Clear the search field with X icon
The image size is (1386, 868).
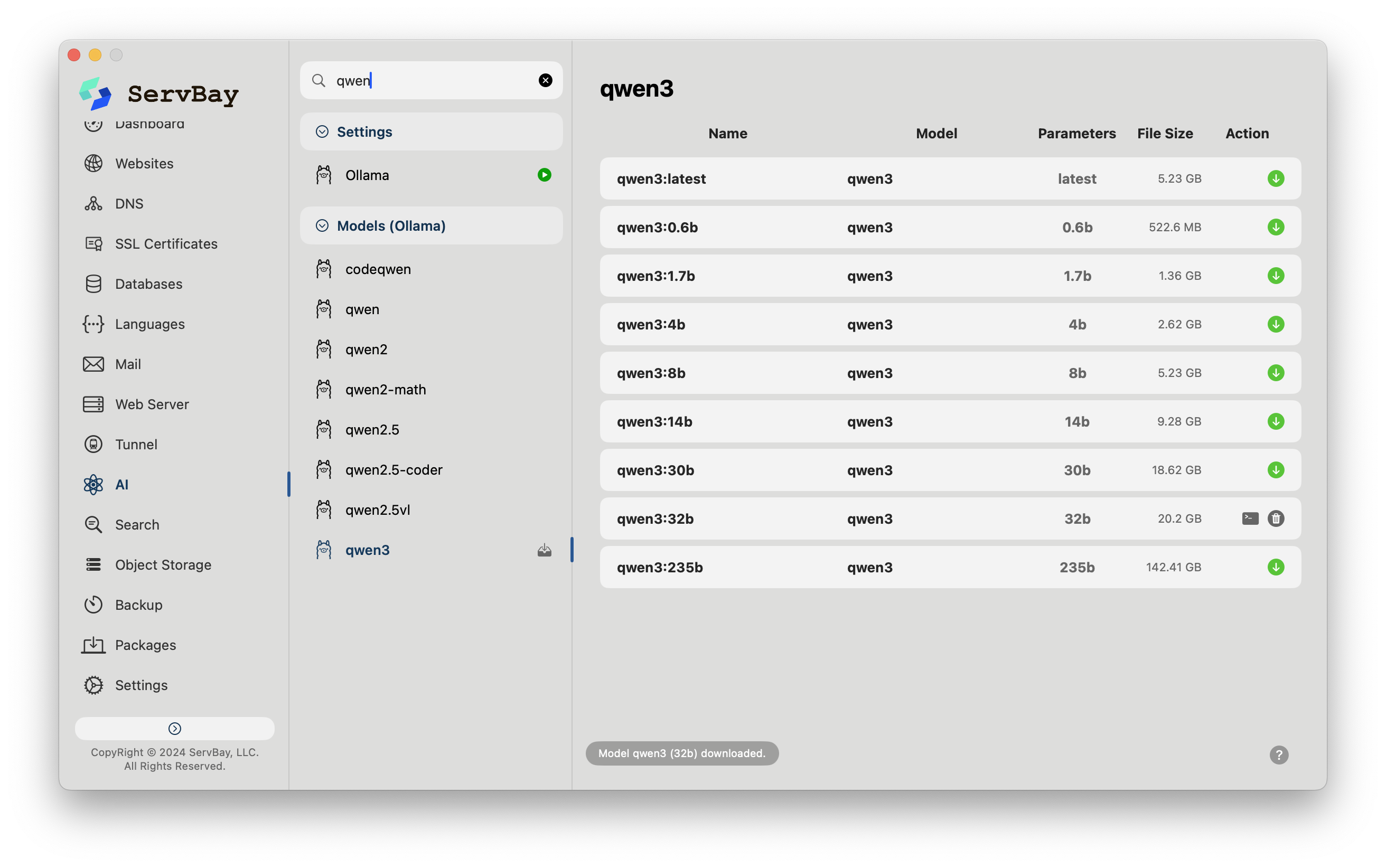pyautogui.click(x=545, y=80)
